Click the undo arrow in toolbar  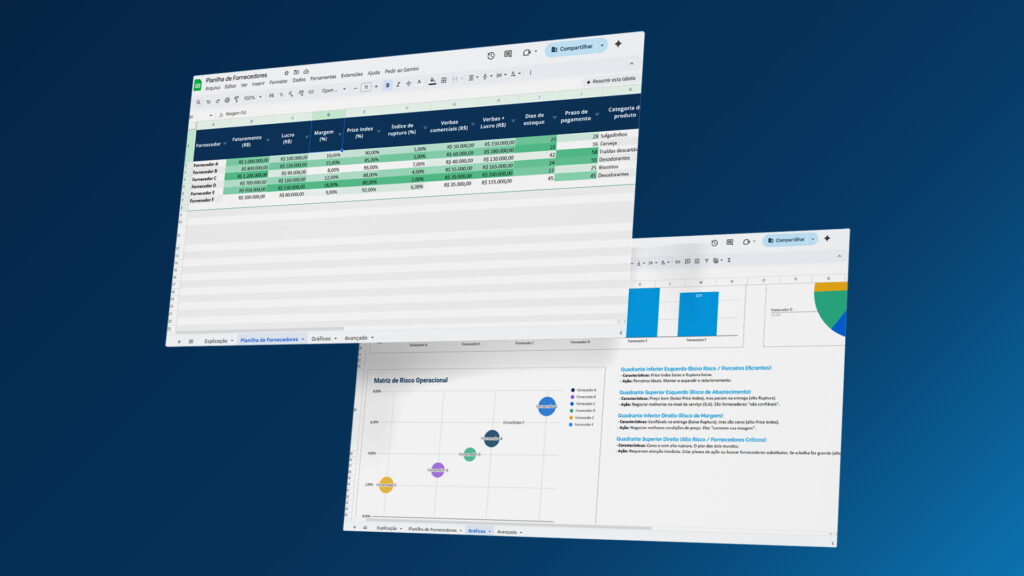click(209, 100)
